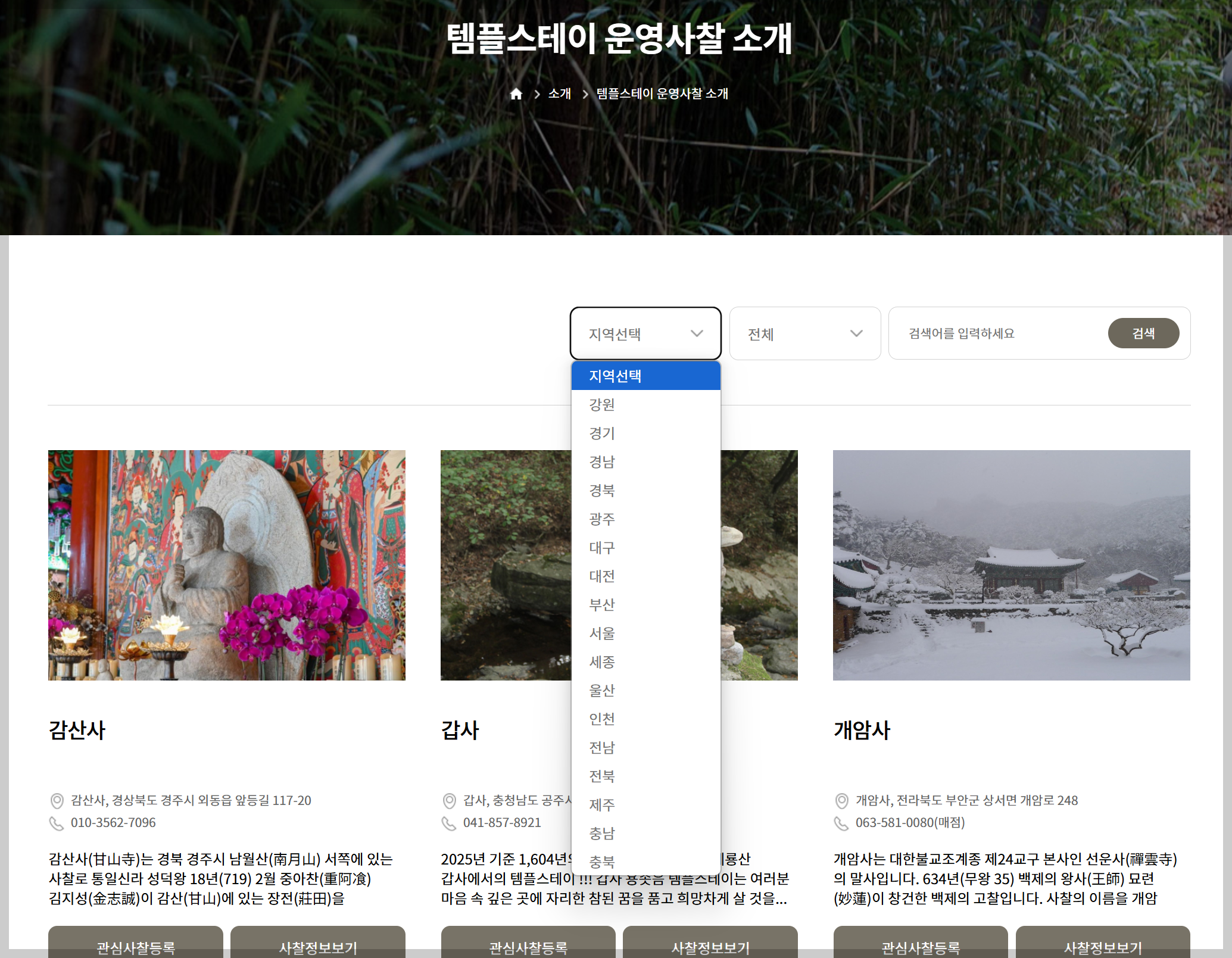Open the 전체 category dropdown

(804, 333)
